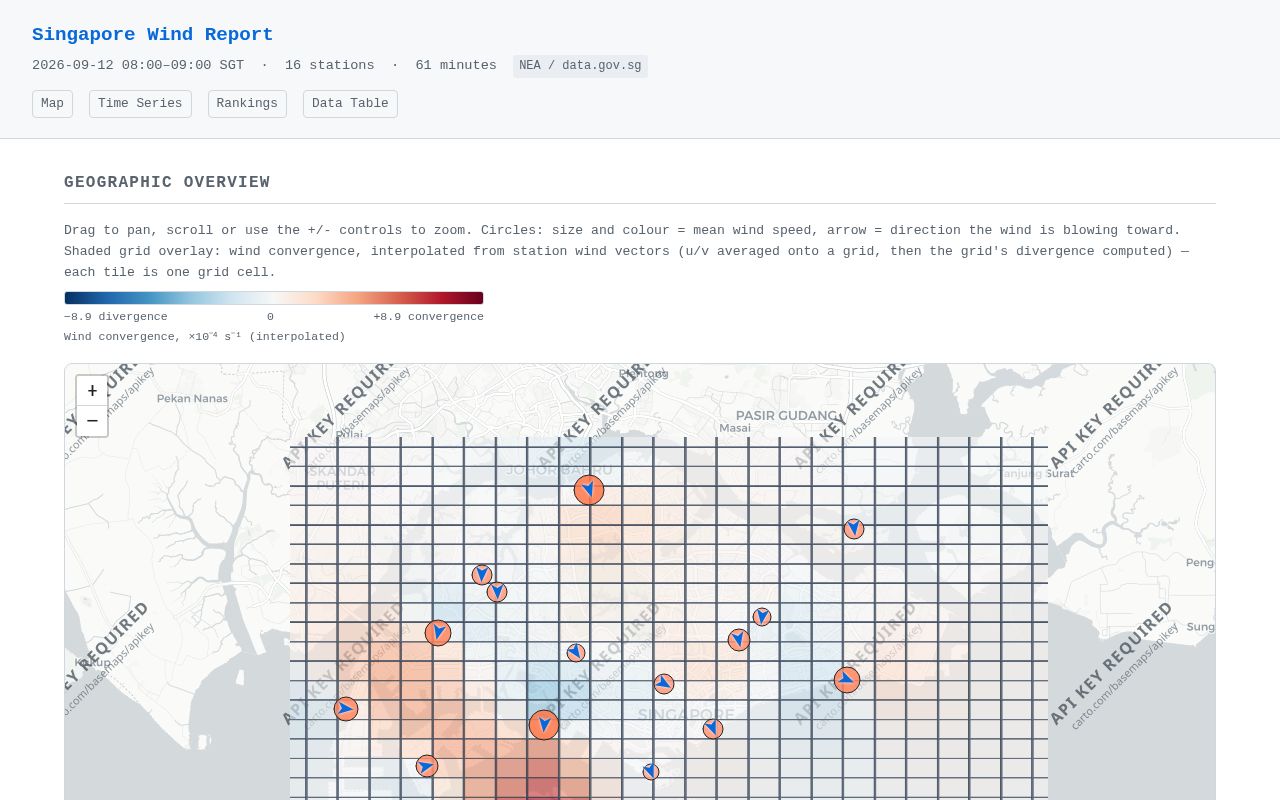Click the legend caption "Wind convergence, ×10⁻⁴ s⁻¹ (interpolated)"

pyautogui.click(x=205, y=337)
